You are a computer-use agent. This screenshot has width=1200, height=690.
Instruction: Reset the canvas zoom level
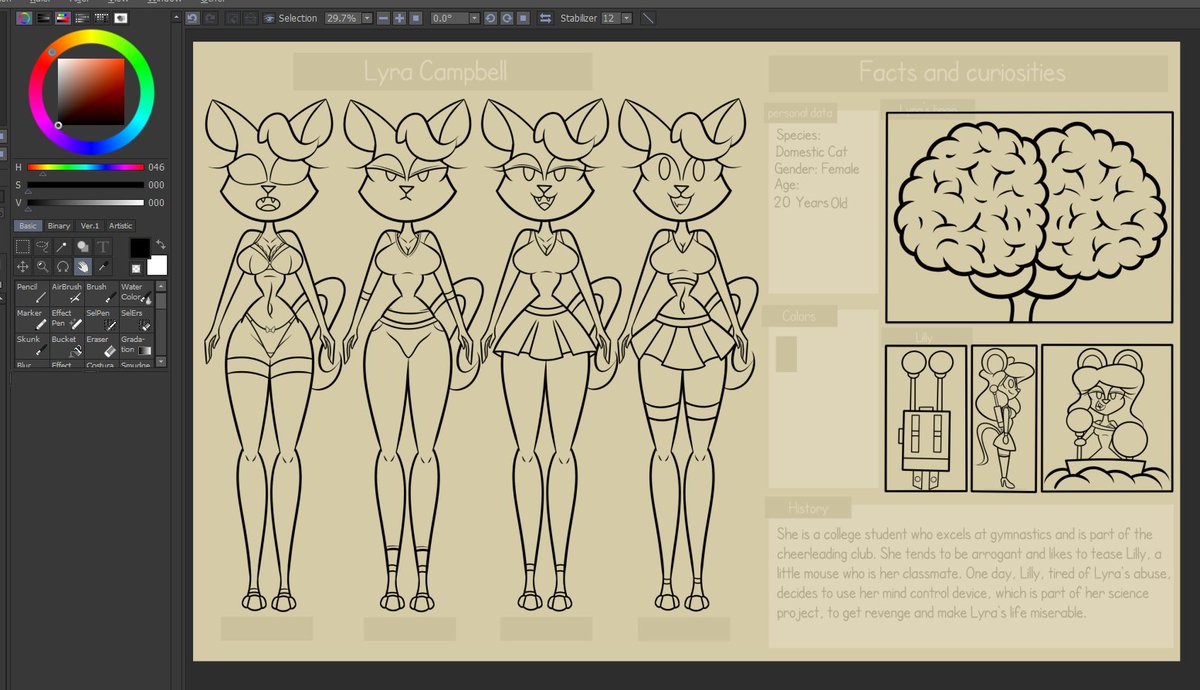coord(415,18)
